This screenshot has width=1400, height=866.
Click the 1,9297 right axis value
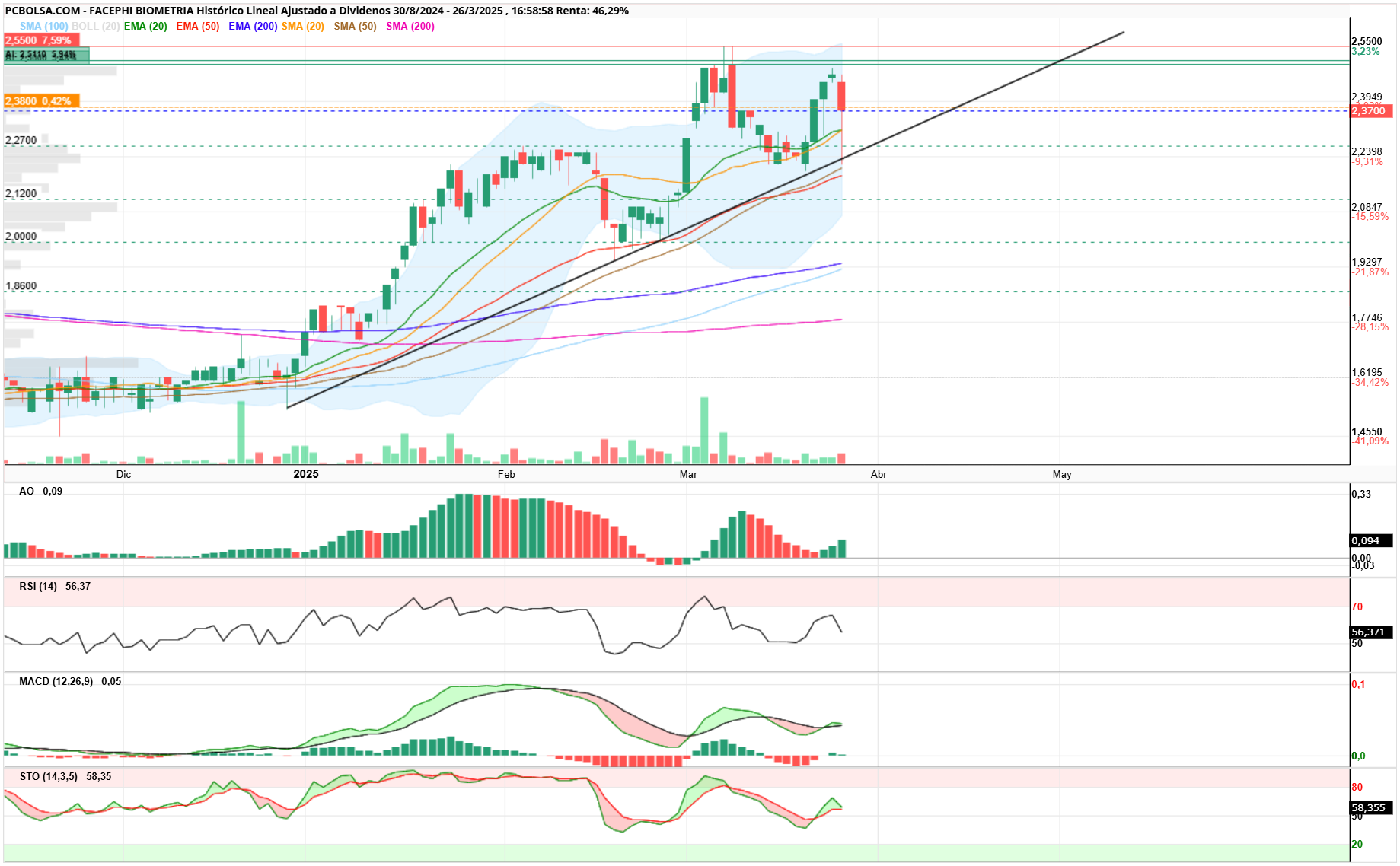click(1367, 263)
